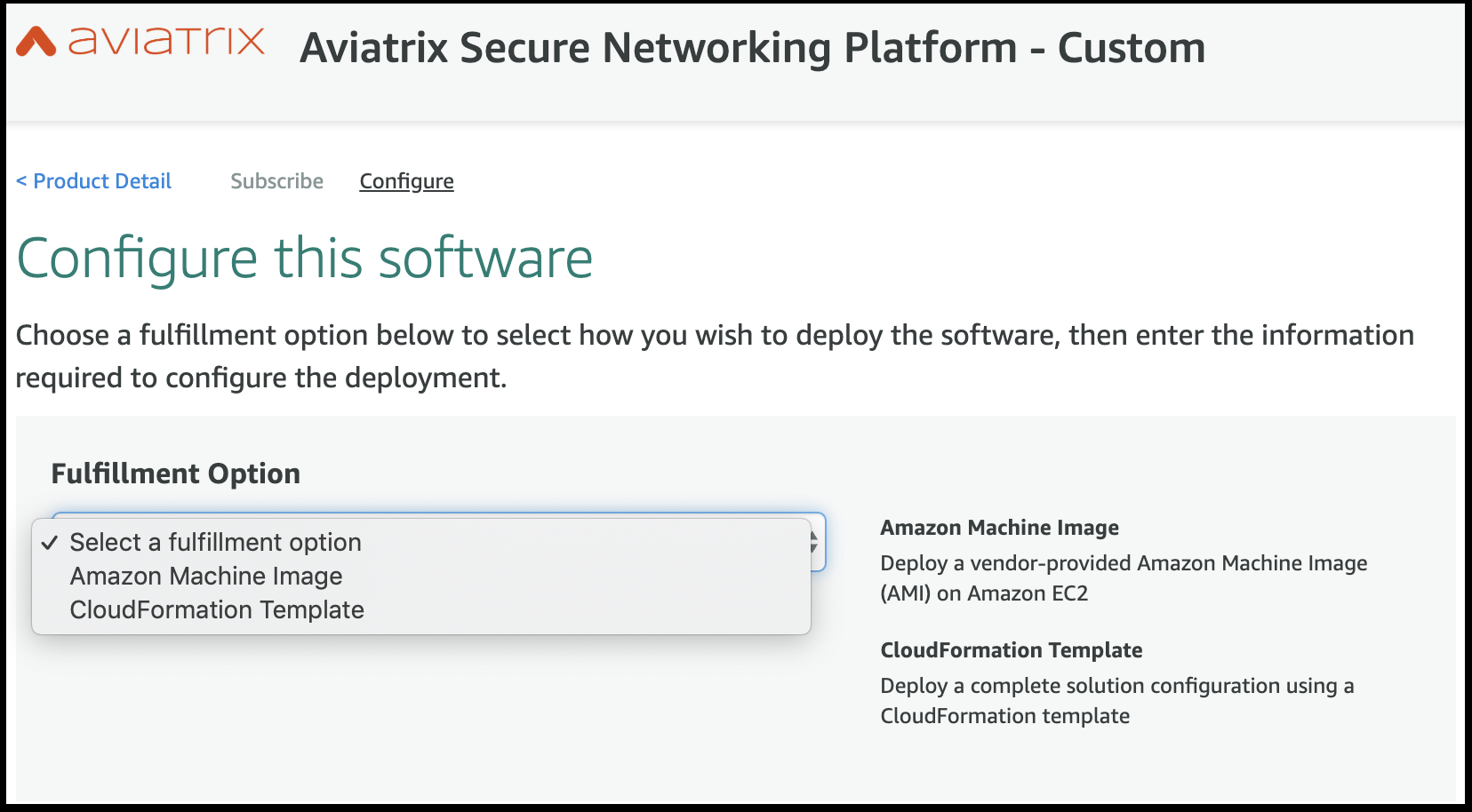Click the 'Fulfillment Option' label
This screenshot has height=812, width=1472.
tap(176, 474)
